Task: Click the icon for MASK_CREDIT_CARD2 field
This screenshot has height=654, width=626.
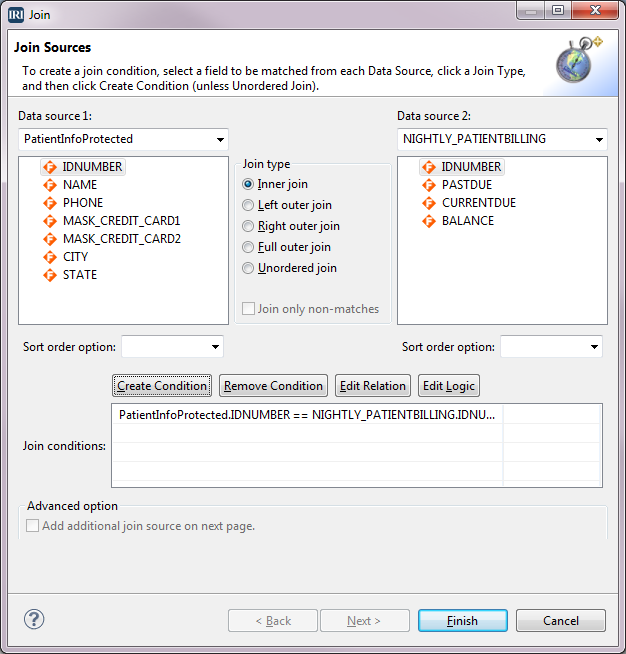Action: point(50,239)
